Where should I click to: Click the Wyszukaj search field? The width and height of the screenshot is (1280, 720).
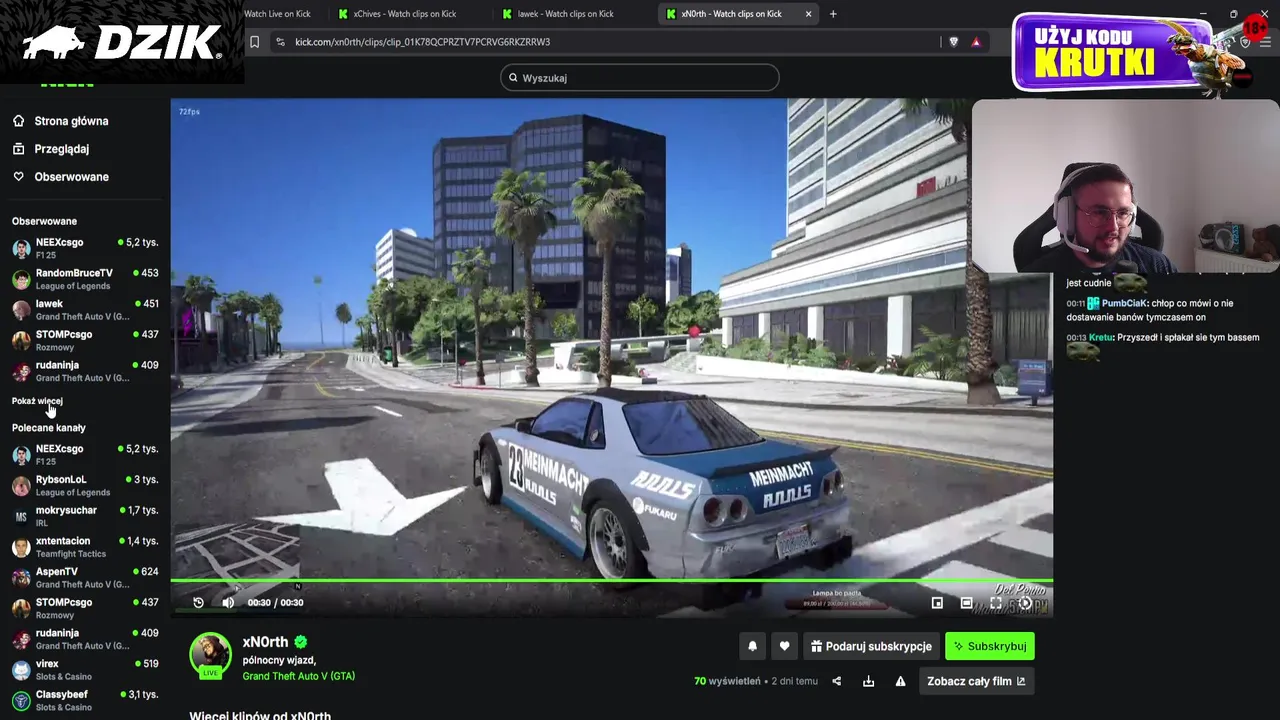tap(640, 78)
